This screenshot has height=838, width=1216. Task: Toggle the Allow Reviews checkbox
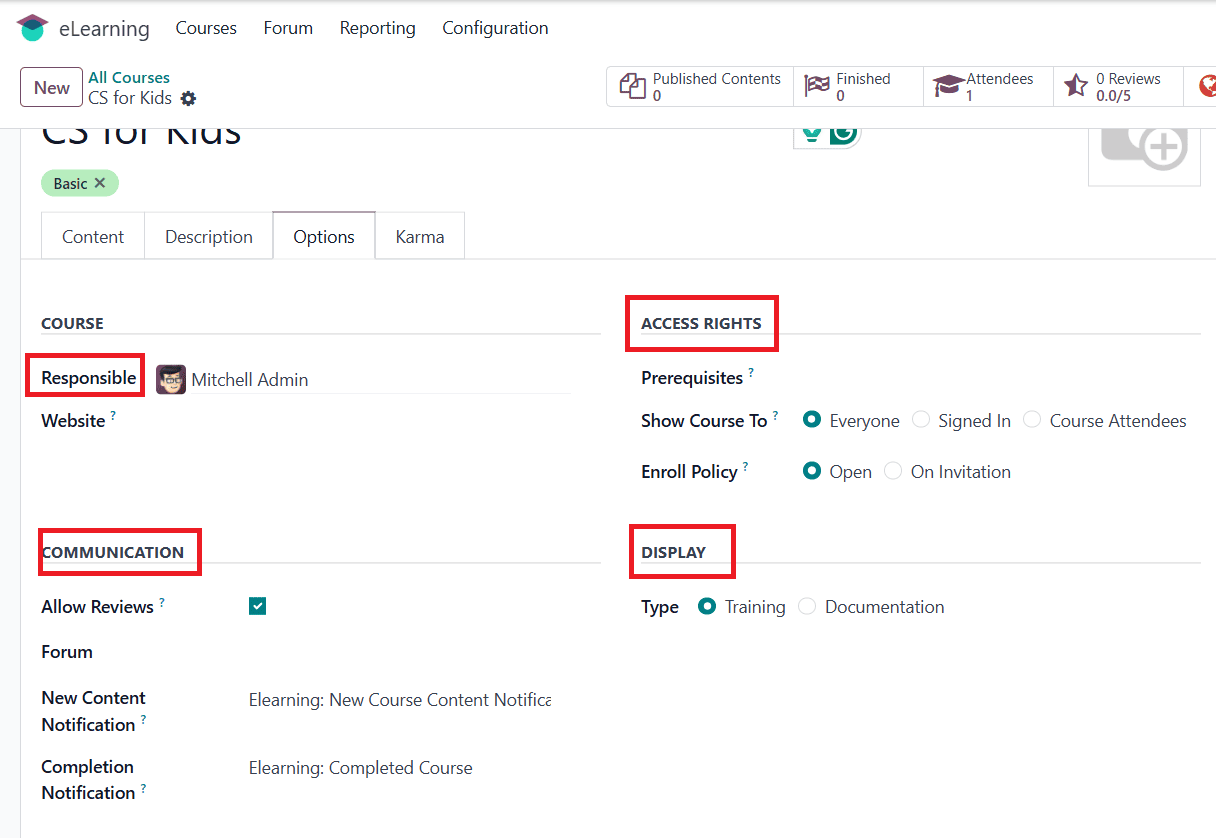pyautogui.click(x=258, y=606)
